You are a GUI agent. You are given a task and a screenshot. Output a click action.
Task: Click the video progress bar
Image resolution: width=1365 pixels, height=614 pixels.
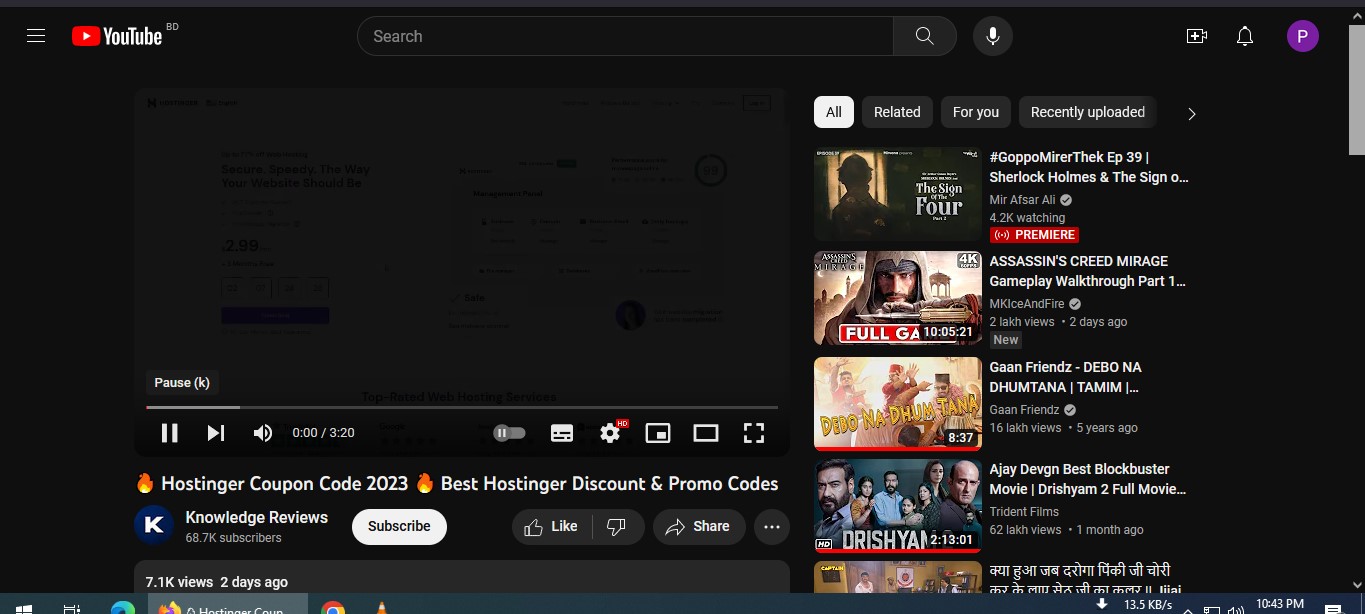coord(462,407)
